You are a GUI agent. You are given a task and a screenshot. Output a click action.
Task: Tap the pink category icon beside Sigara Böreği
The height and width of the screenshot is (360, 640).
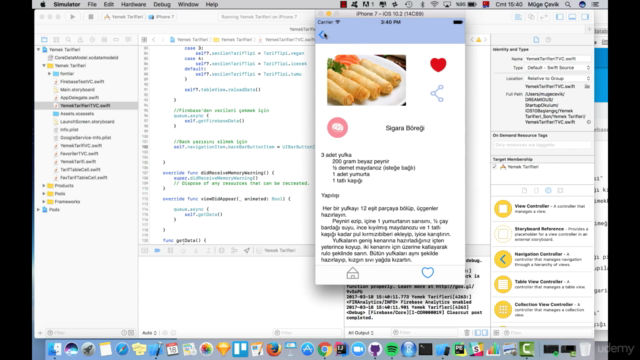point(337,128)
